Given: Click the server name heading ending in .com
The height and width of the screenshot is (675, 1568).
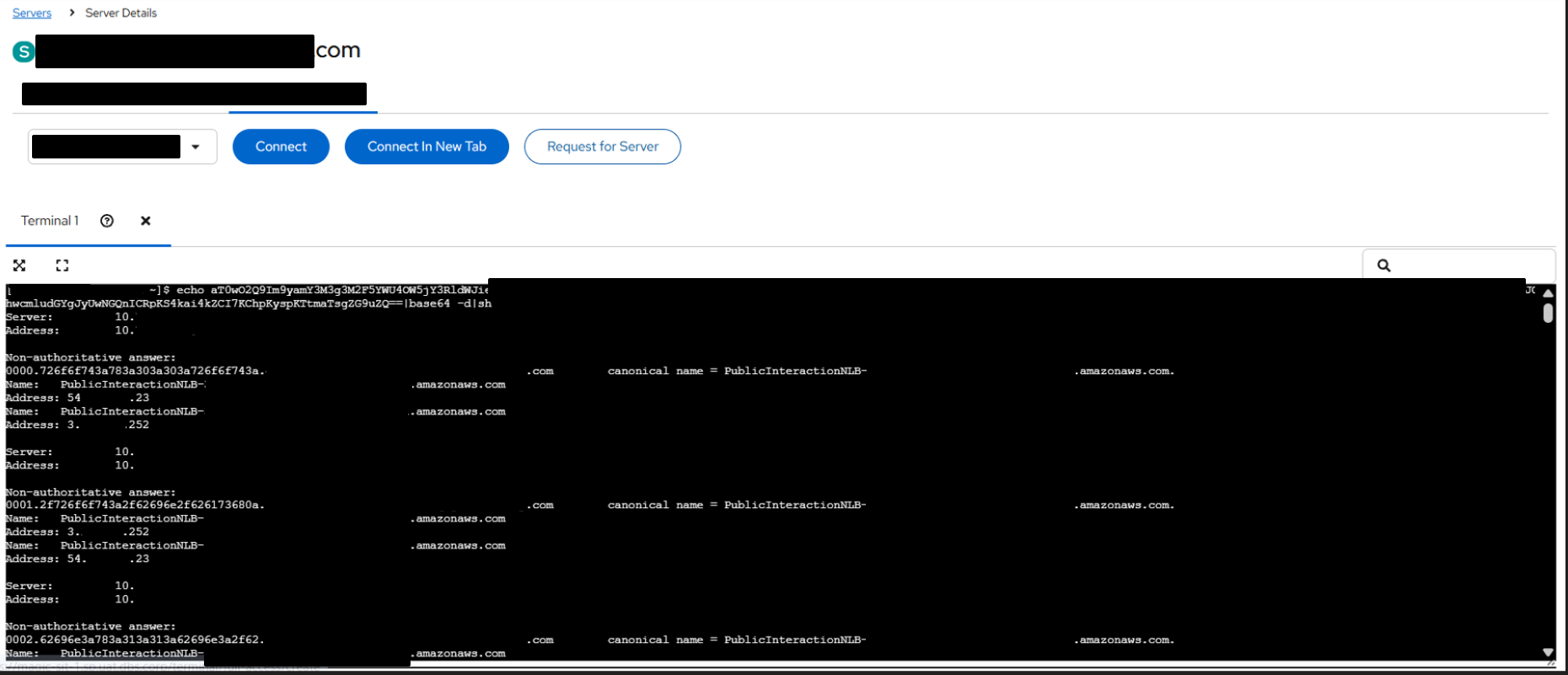Looking at the screenshot, I should [337, 51].
